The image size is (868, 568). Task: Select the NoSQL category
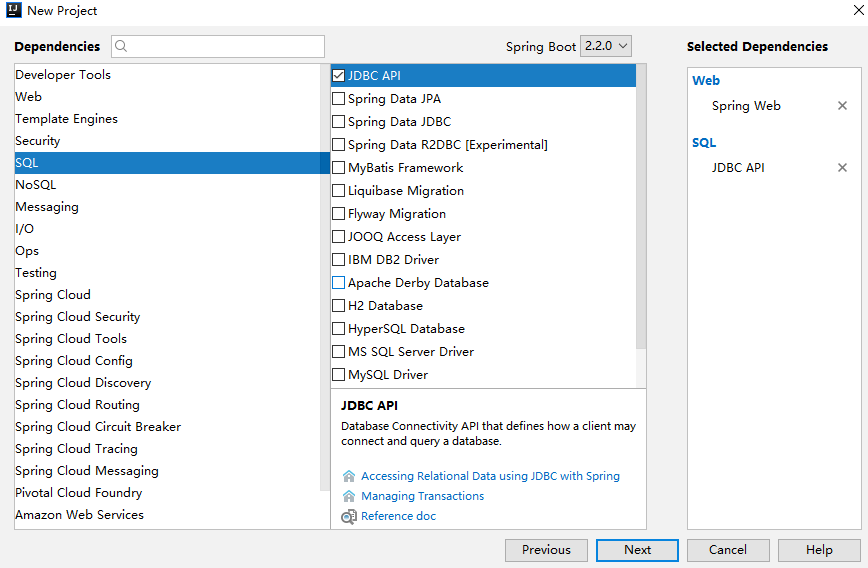tap(36, 185)
